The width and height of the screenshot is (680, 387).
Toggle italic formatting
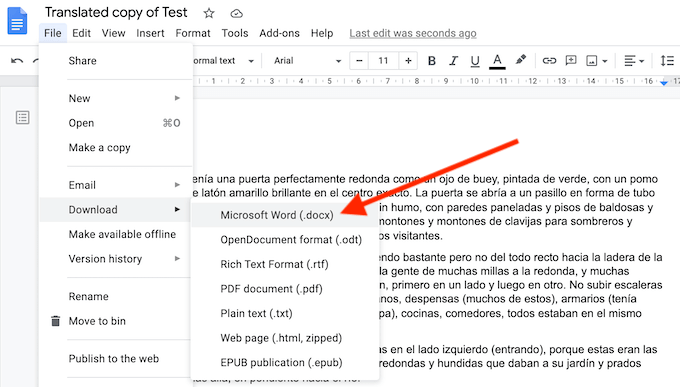pos(453,61)
